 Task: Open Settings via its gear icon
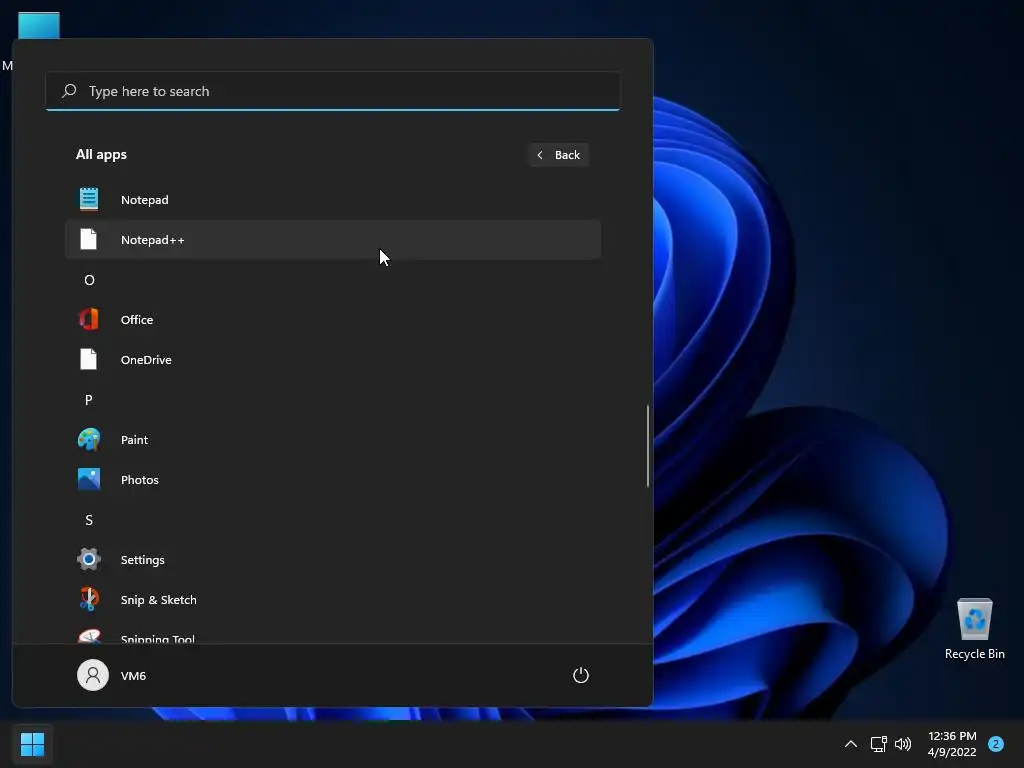(89, 559)
